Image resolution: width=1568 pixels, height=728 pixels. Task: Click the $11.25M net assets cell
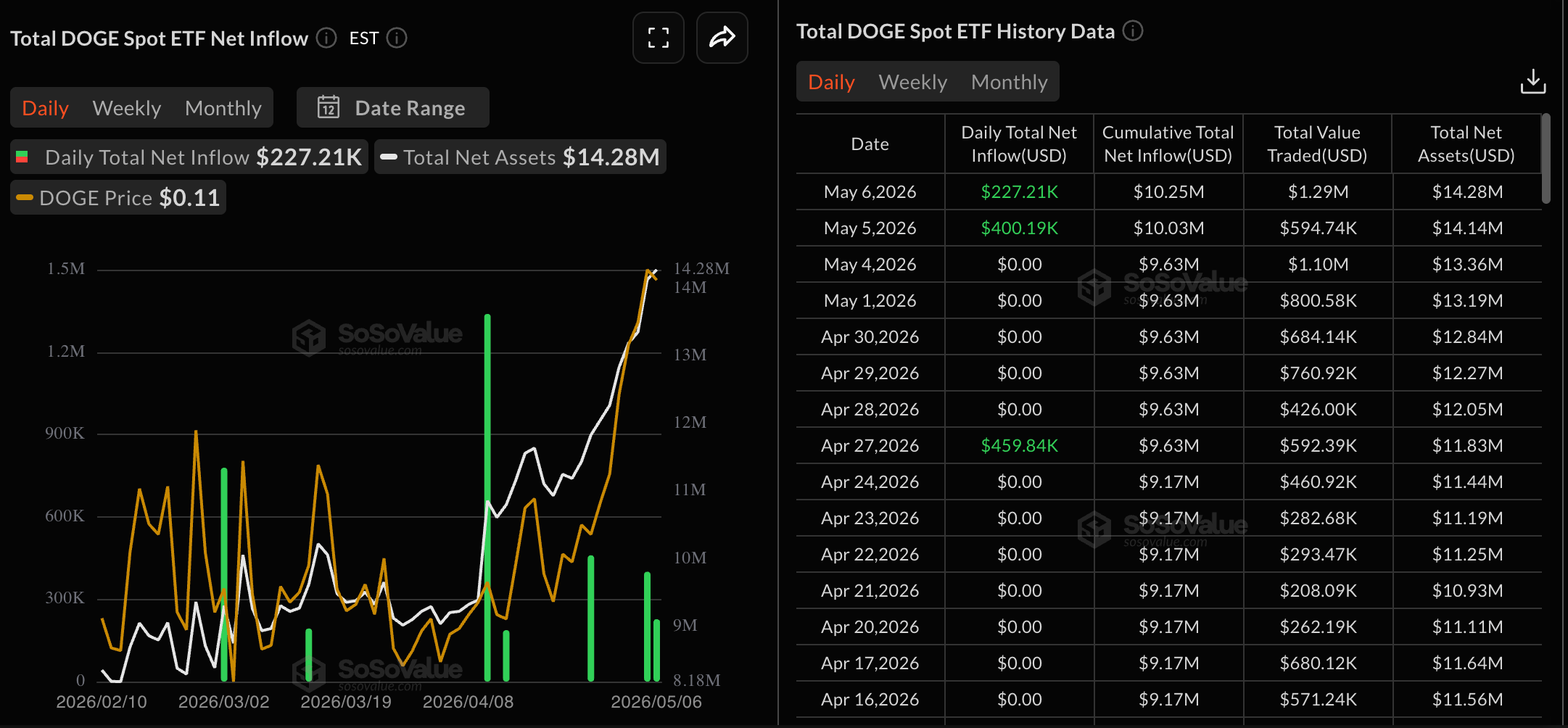[x=1467, y=555]
